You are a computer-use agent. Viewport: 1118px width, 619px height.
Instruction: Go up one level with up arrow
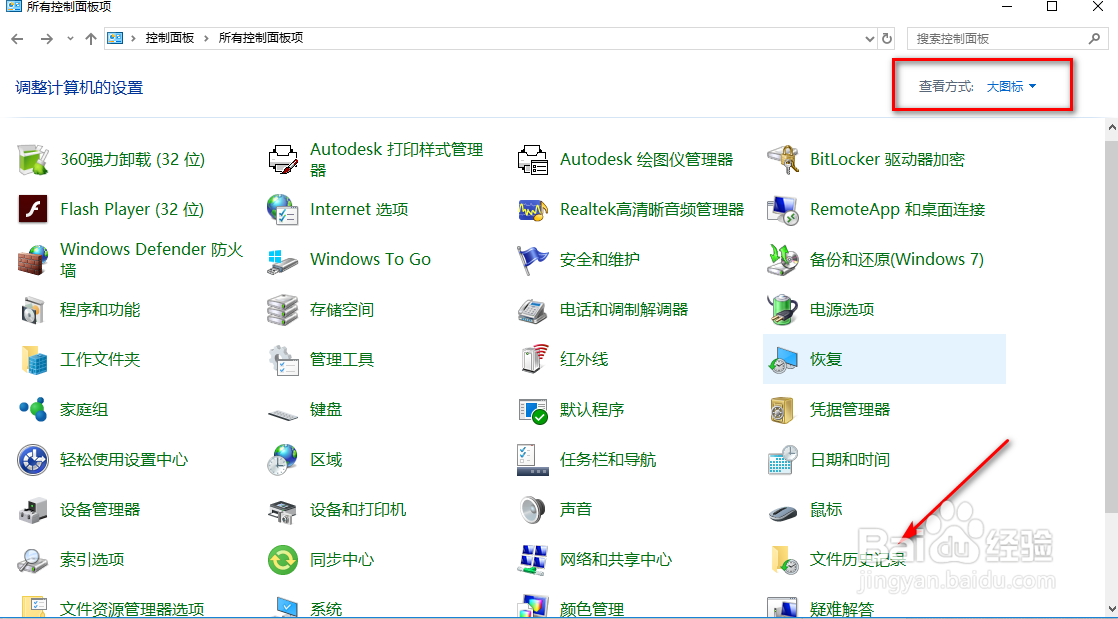91,39
